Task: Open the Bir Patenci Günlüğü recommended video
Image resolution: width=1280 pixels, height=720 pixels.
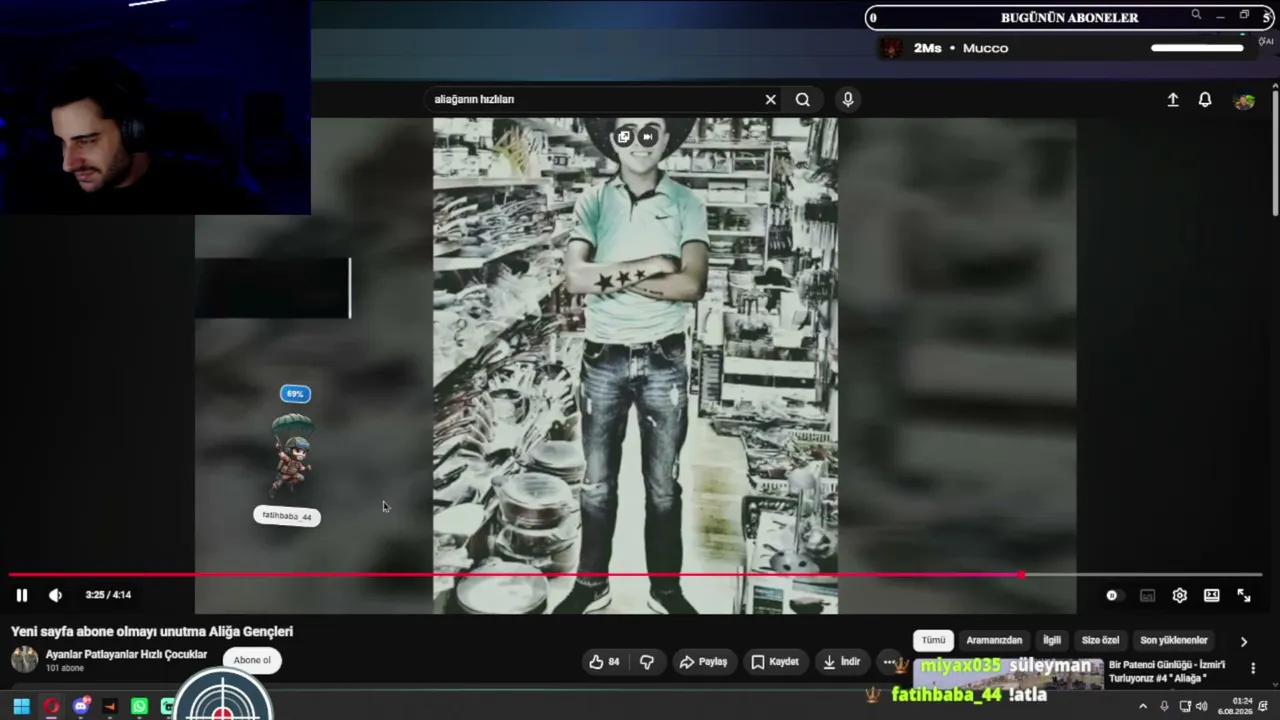Action: pyautogui.click(x=1167, y=671)
